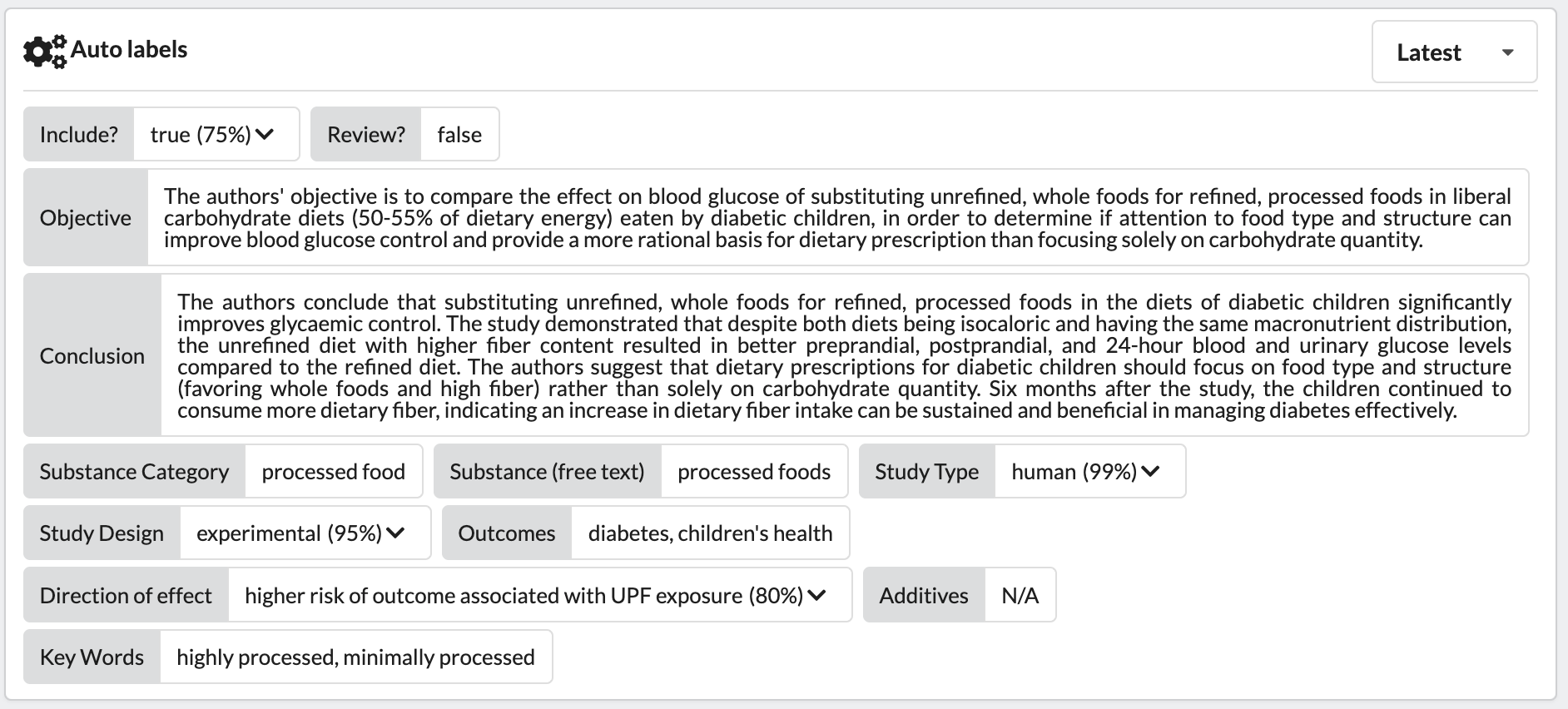The height and width of the screenshot is (709, 1568).
Task: Click the Outcomes diabetes, children's health value
Action: [x=710, y=533]
